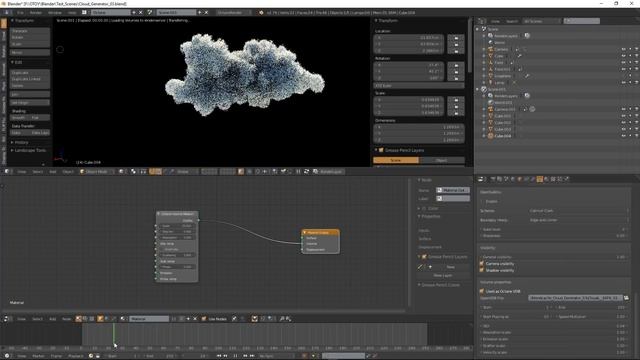Click the jump to start playback icon
The width and height of the screenshot is (640, 360).
pos(219,356)
